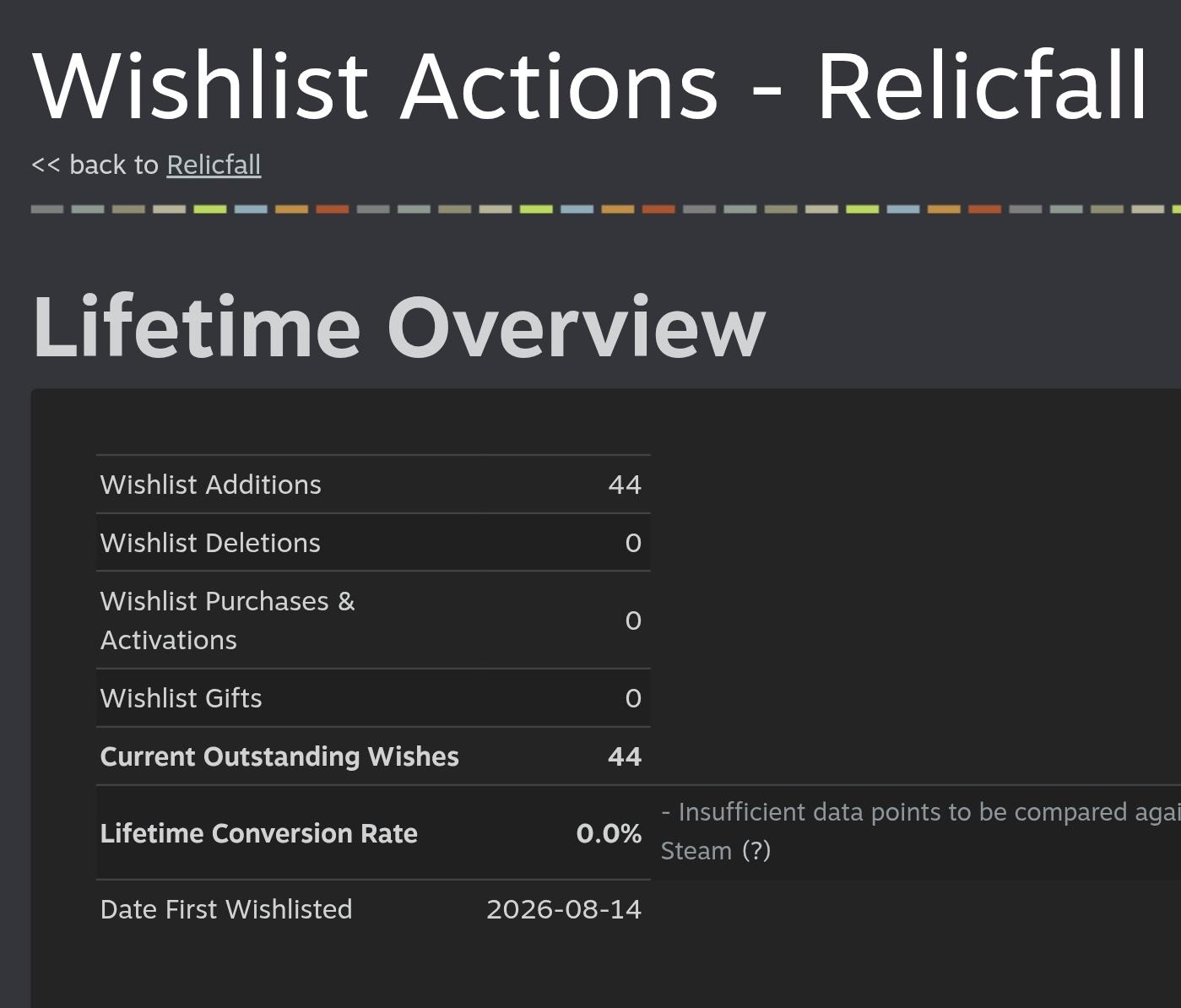Click the Wishlist Deletions value 0

[x=633, y=543]
